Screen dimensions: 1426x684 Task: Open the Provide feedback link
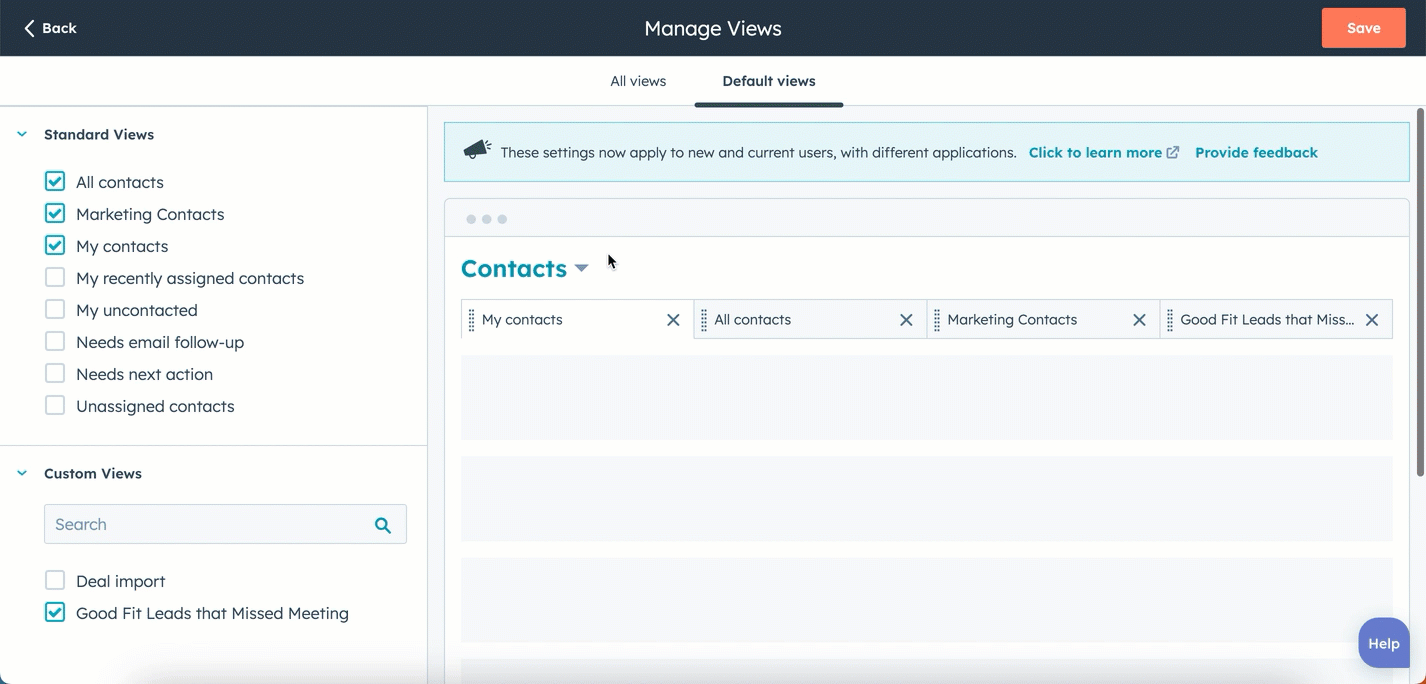1256,153
